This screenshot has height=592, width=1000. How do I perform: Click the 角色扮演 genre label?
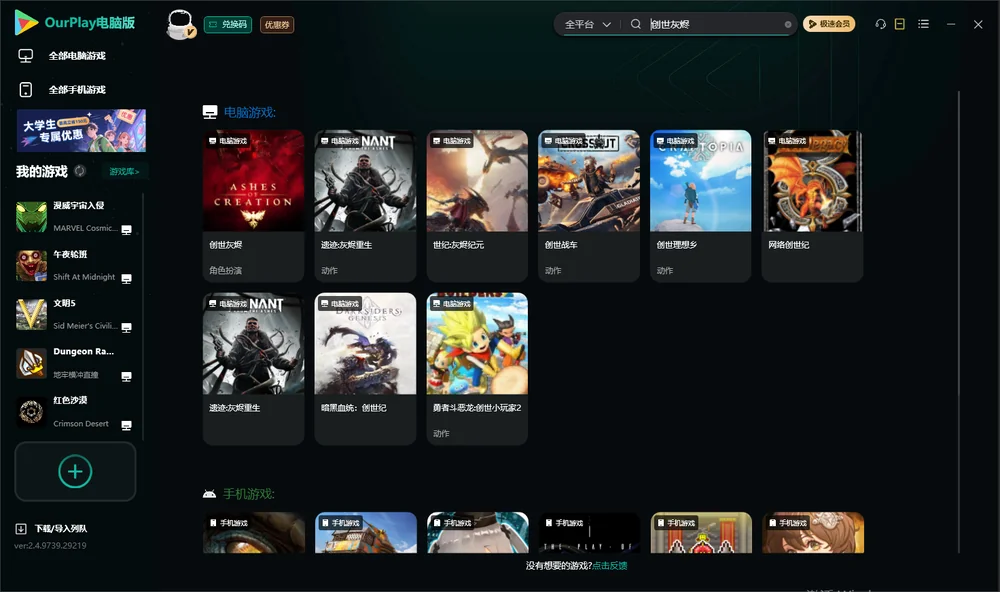click(225, 270)
